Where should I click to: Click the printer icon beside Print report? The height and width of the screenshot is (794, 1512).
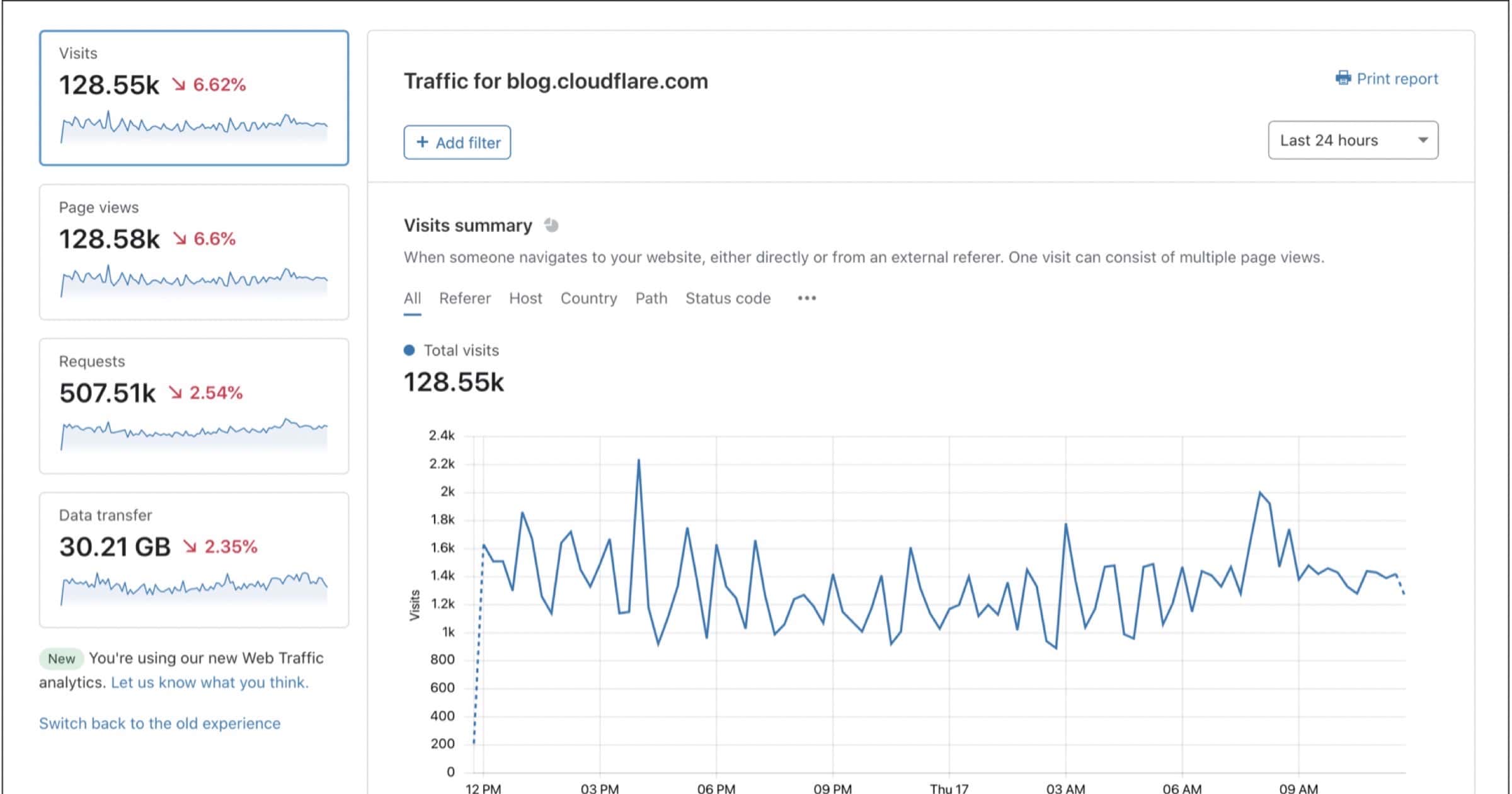tap(1343, 79)
